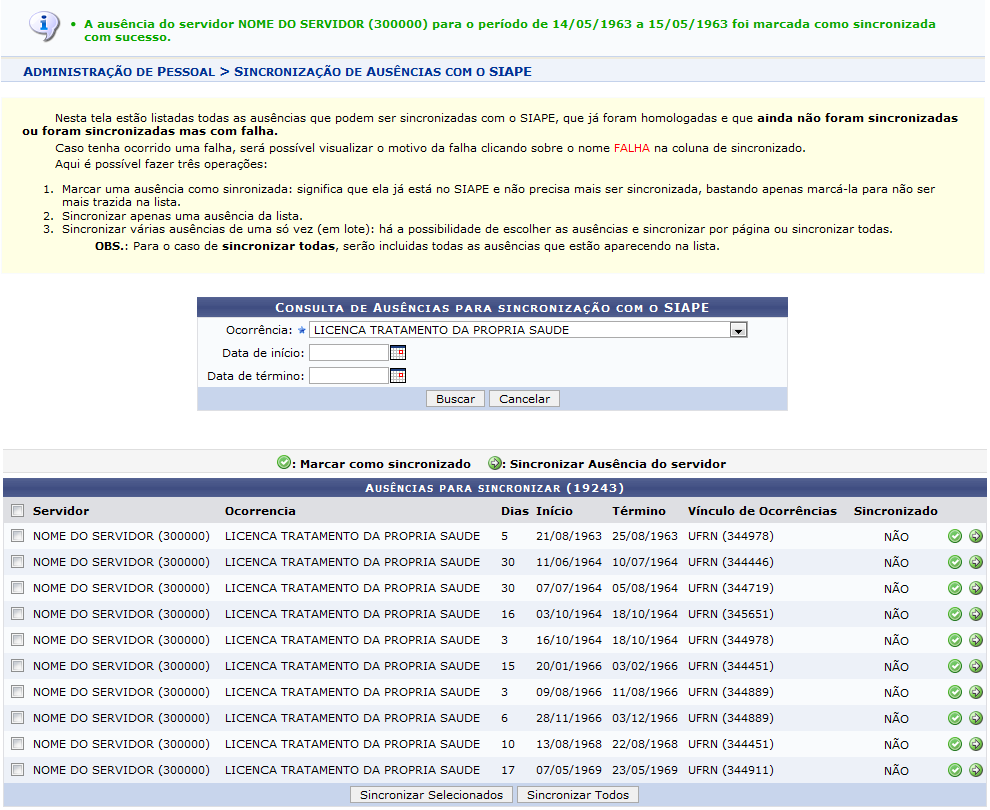Open calendar picker for Data de término
The height and width of the screenshot is (810, 990).
coord(398,376)
